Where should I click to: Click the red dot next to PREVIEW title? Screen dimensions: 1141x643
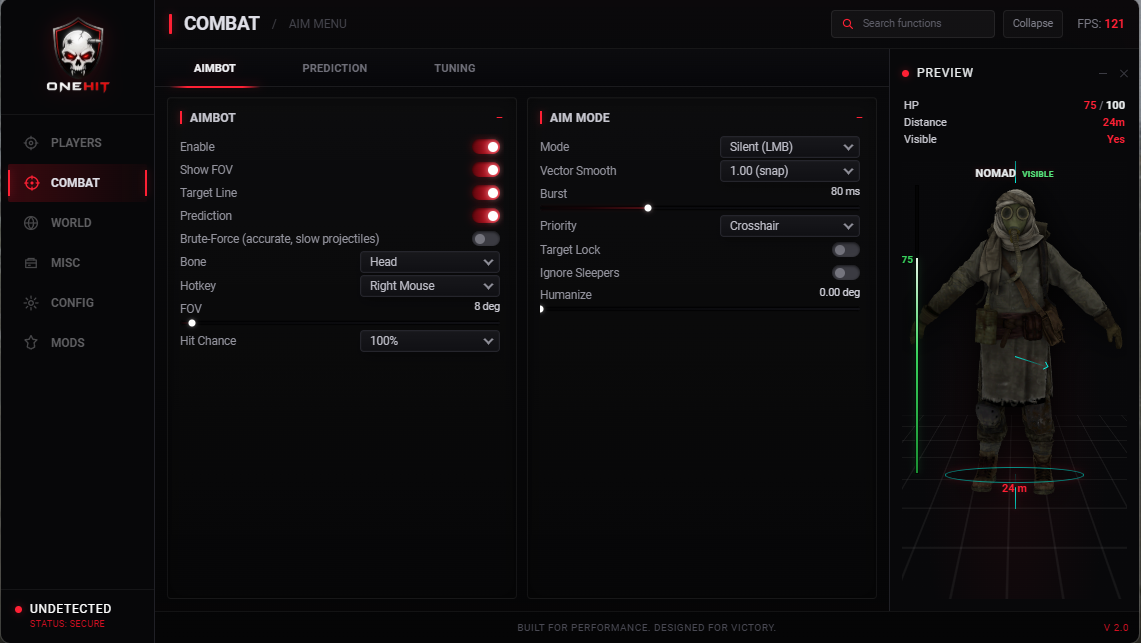(905, 73)
